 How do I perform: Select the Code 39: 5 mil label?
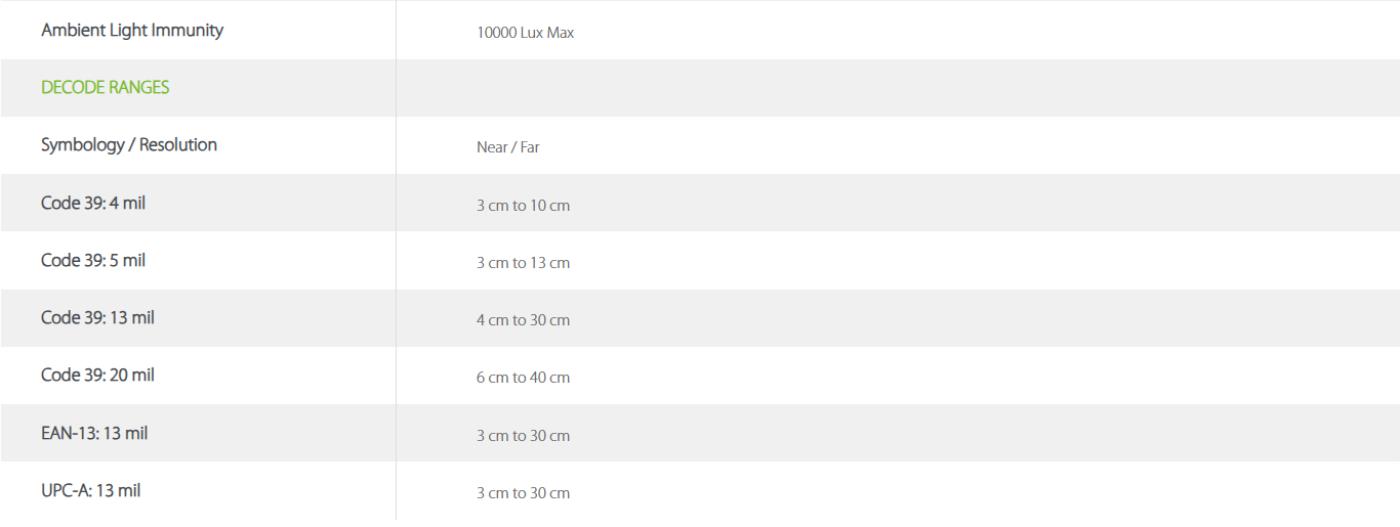[95, 260]
